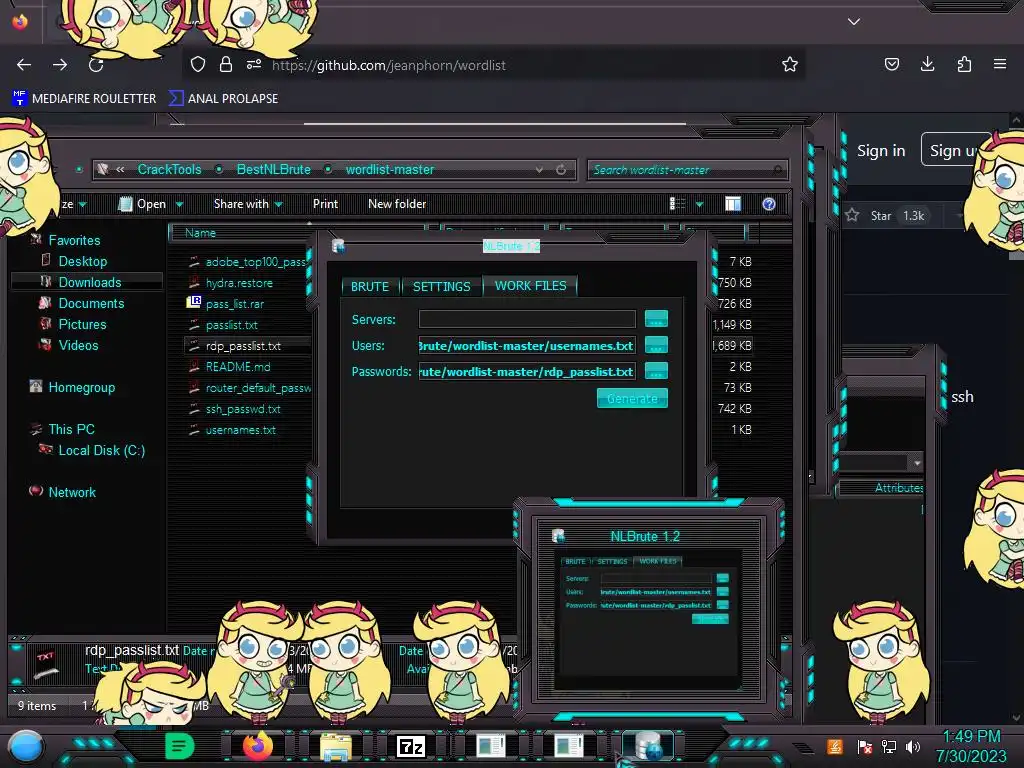Select hydra.restore file
The width and height of the screenshot is (1024, 768).
click(239, 283)
